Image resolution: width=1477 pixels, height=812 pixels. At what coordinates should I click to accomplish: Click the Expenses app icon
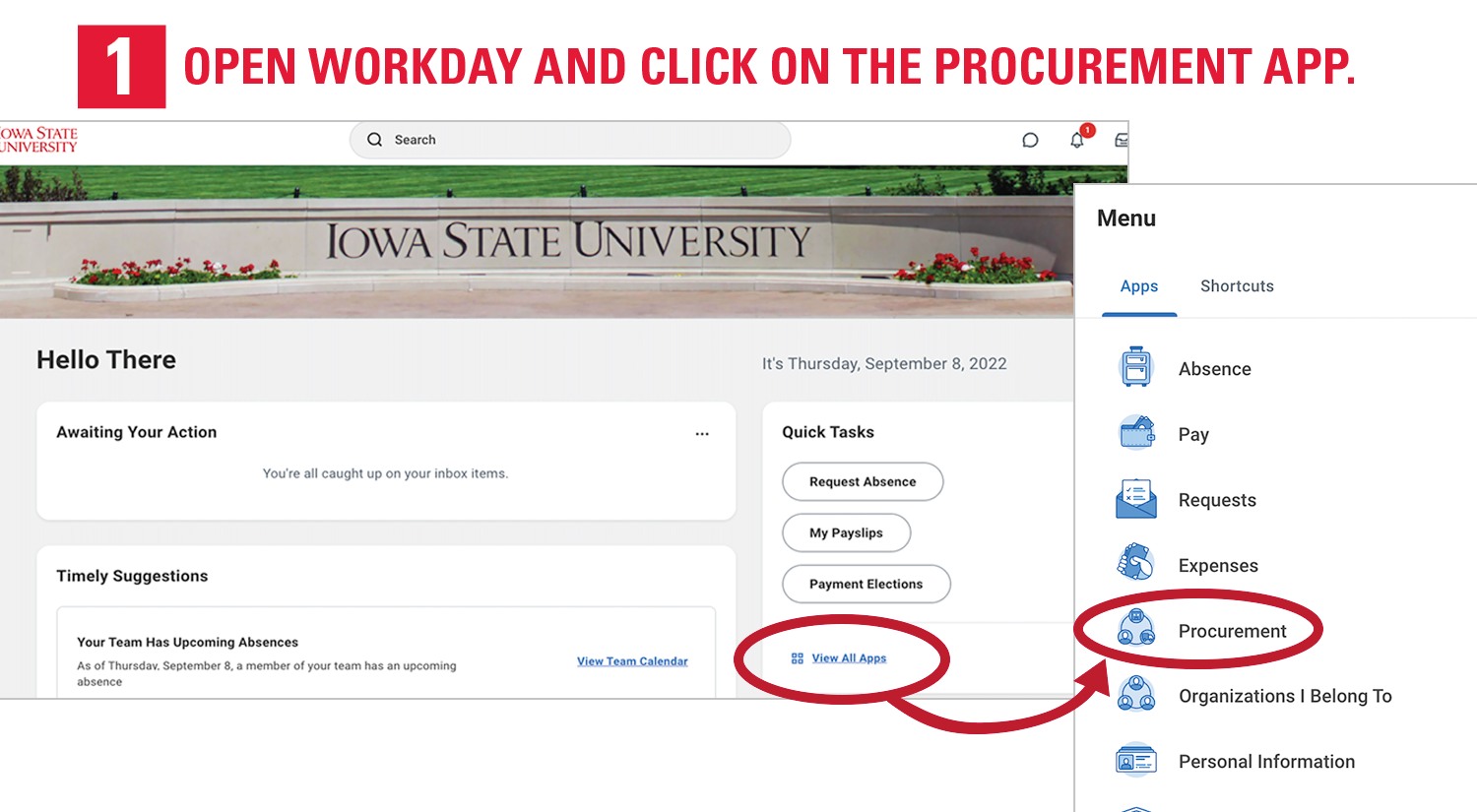(x=1136, y=563)
